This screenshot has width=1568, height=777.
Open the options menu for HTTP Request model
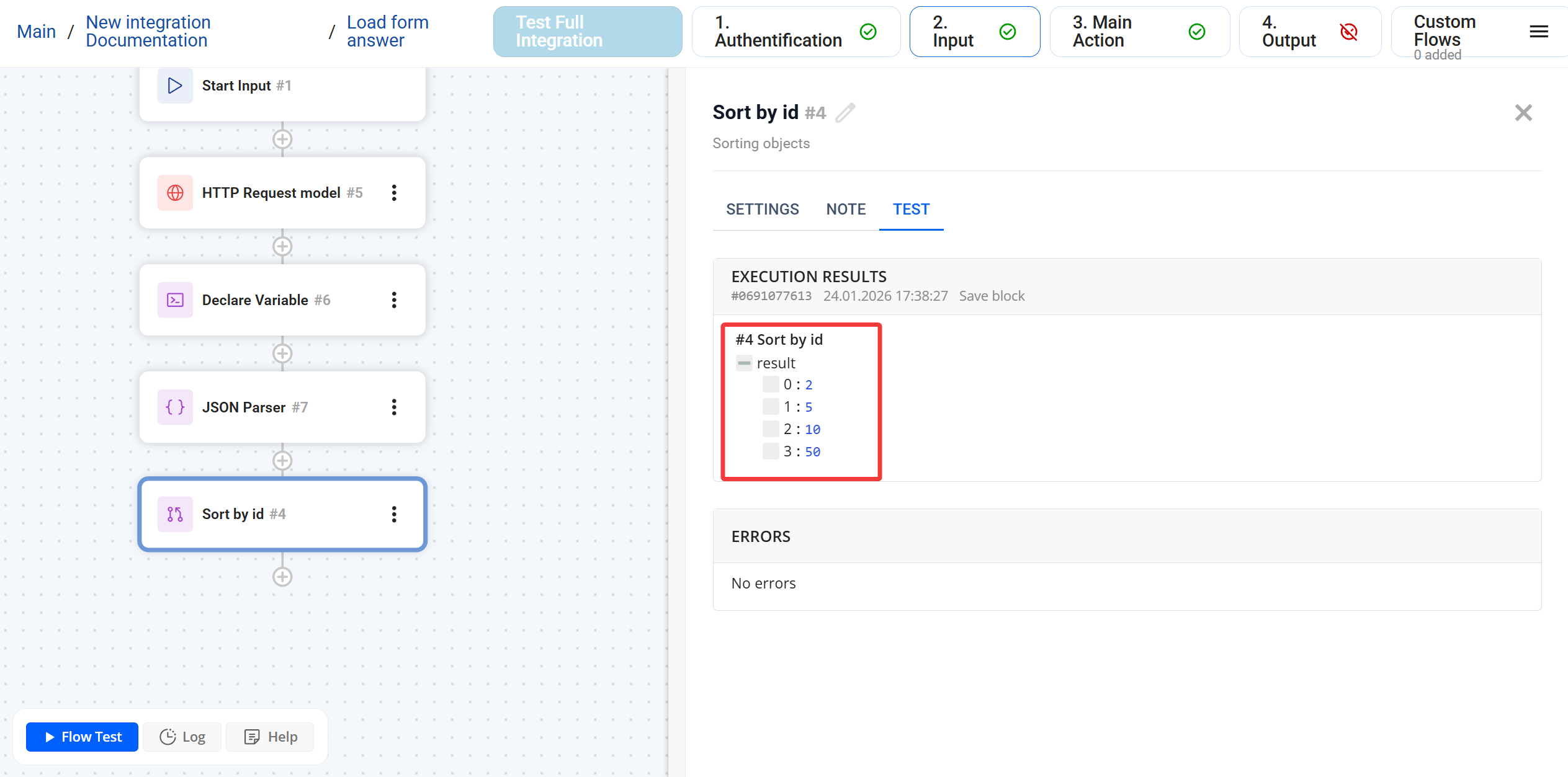pos(394,193)
